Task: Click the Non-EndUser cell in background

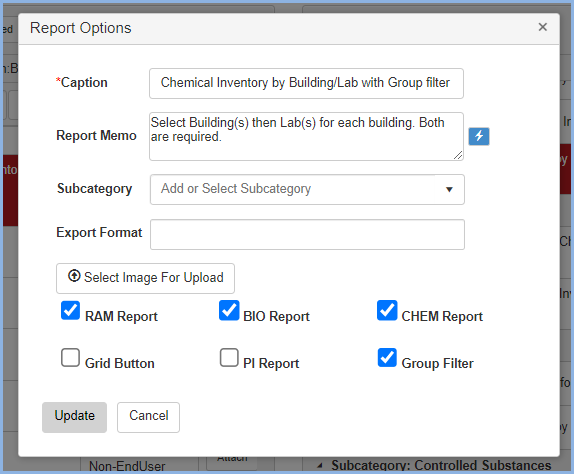Action: coord(127,466)
